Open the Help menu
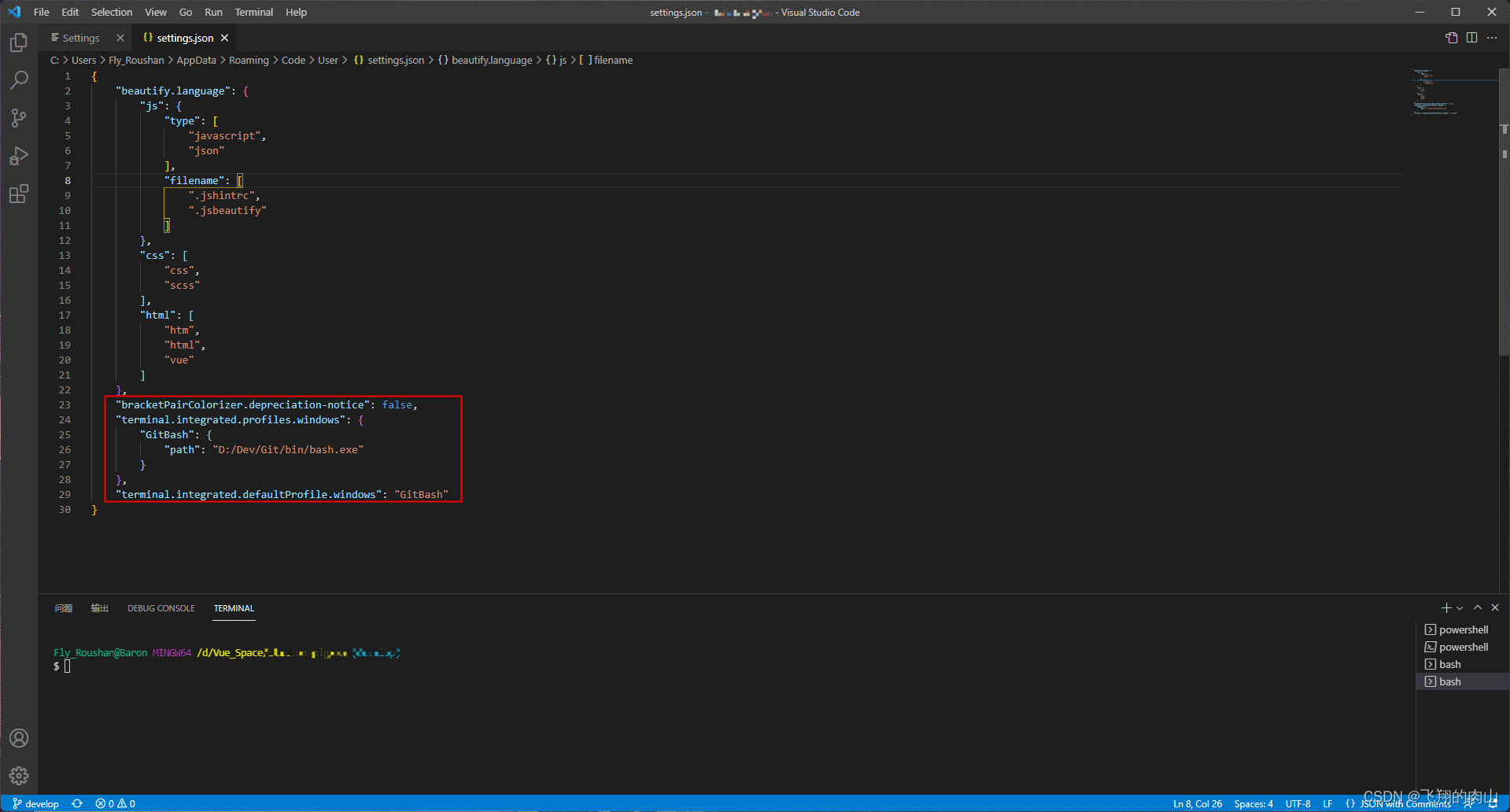The width and height of the screenshot is (1510, 812). tap(297, 12)
